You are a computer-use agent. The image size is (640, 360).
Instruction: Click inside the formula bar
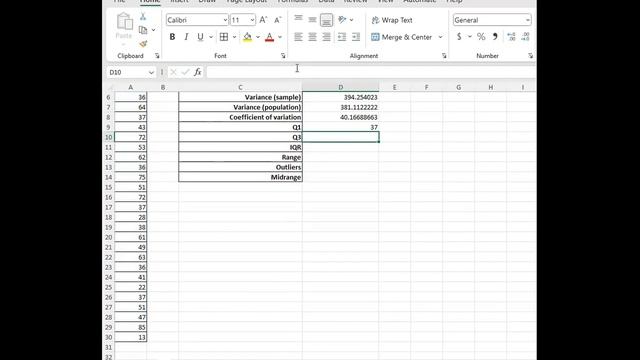tap(371, 72)
